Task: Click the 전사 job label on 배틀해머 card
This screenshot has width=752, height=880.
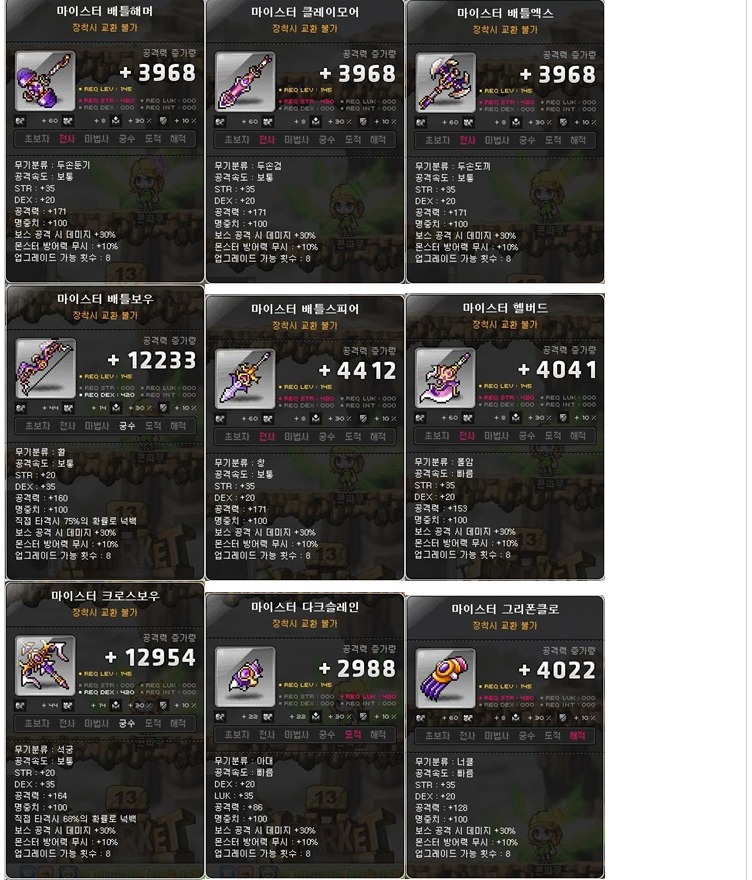Action: click(67, 139)
